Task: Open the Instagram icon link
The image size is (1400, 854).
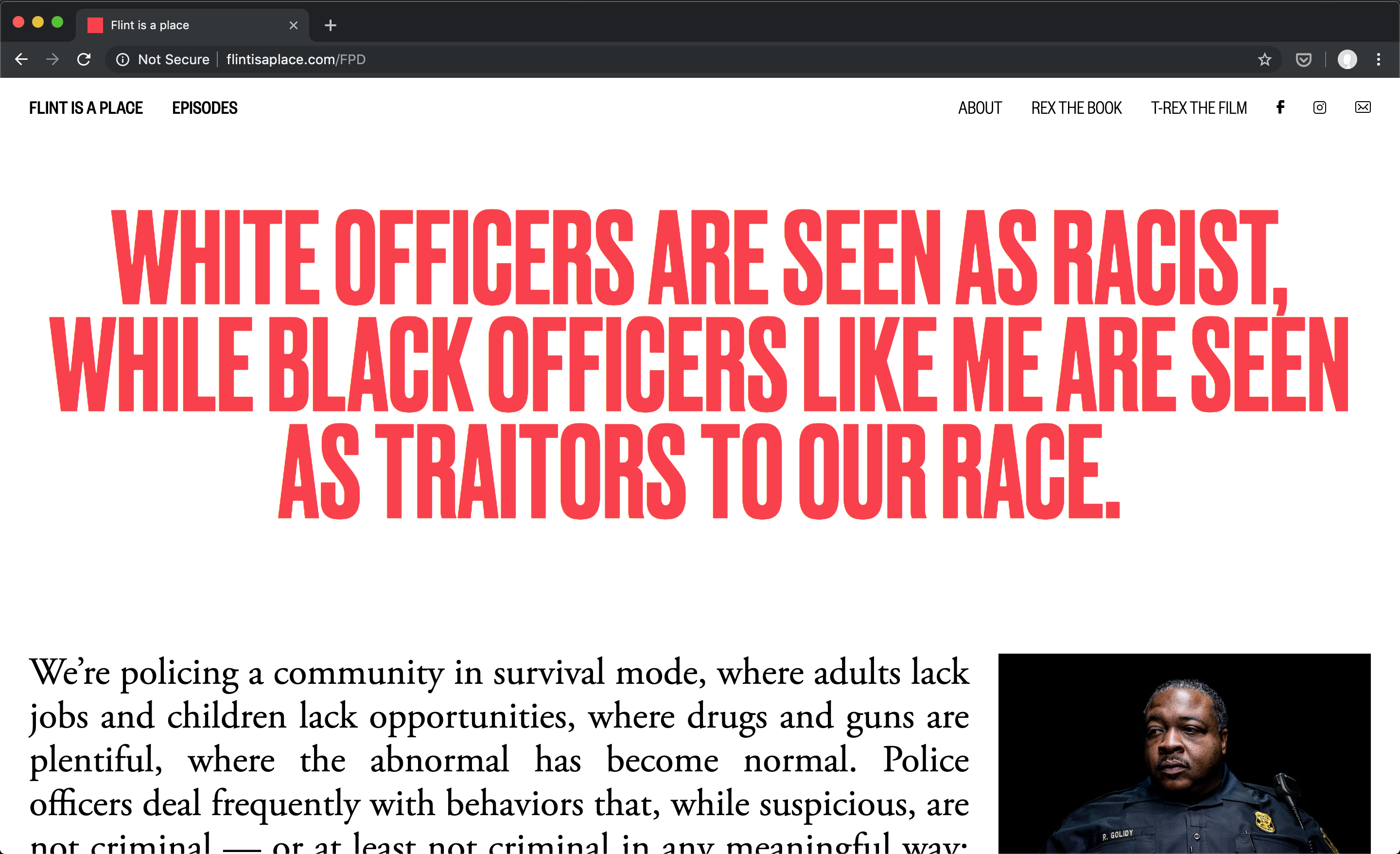Action: 1319,107
